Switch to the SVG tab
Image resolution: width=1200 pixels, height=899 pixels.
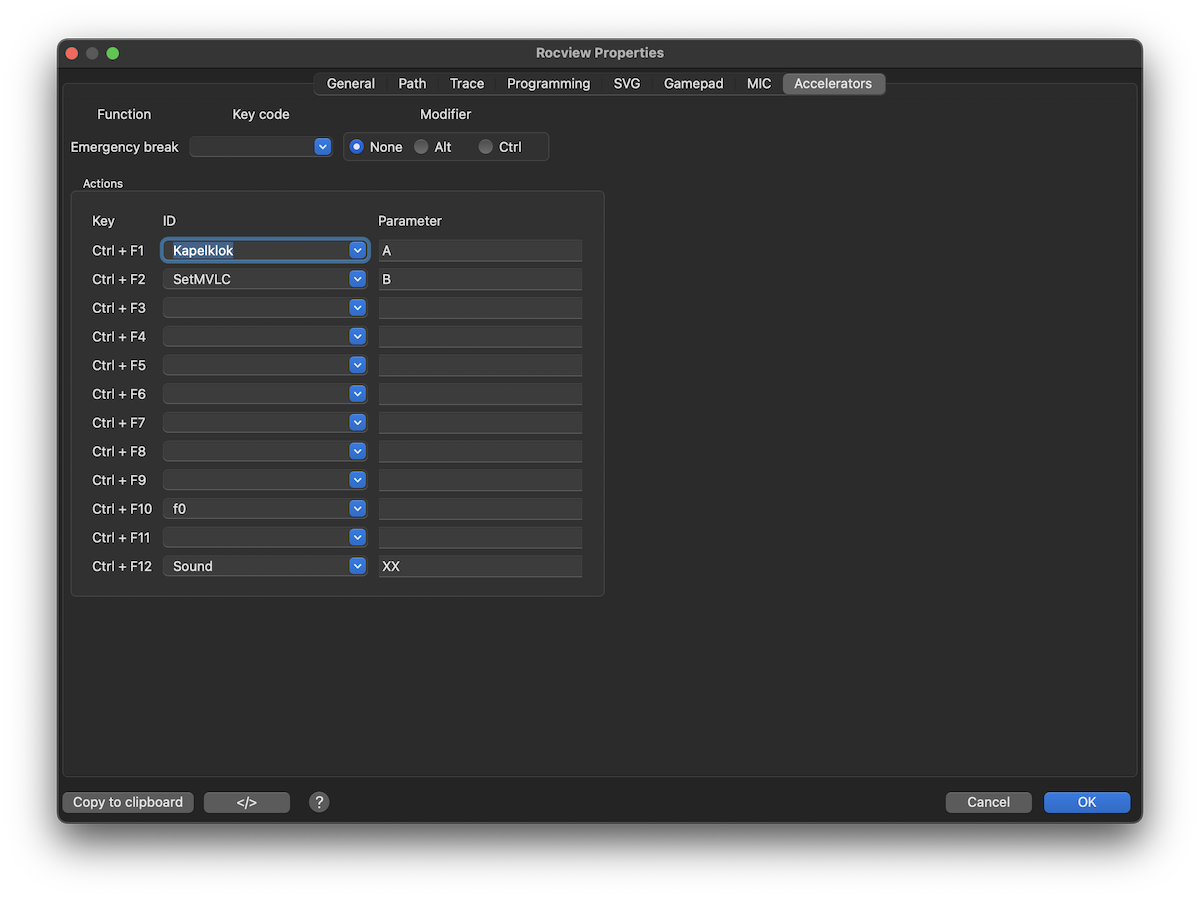[627, 84]
